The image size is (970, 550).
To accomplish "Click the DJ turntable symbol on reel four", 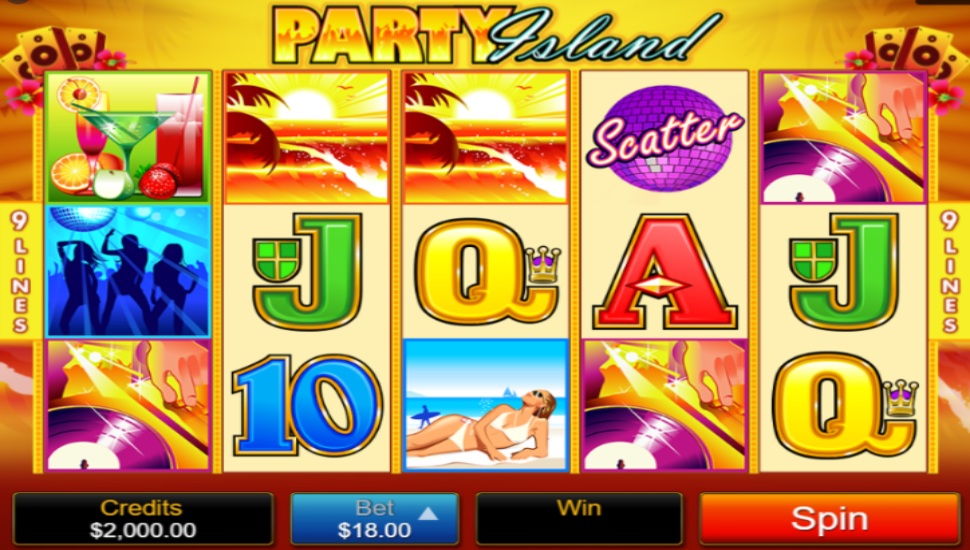I will (x=665, y=405).
